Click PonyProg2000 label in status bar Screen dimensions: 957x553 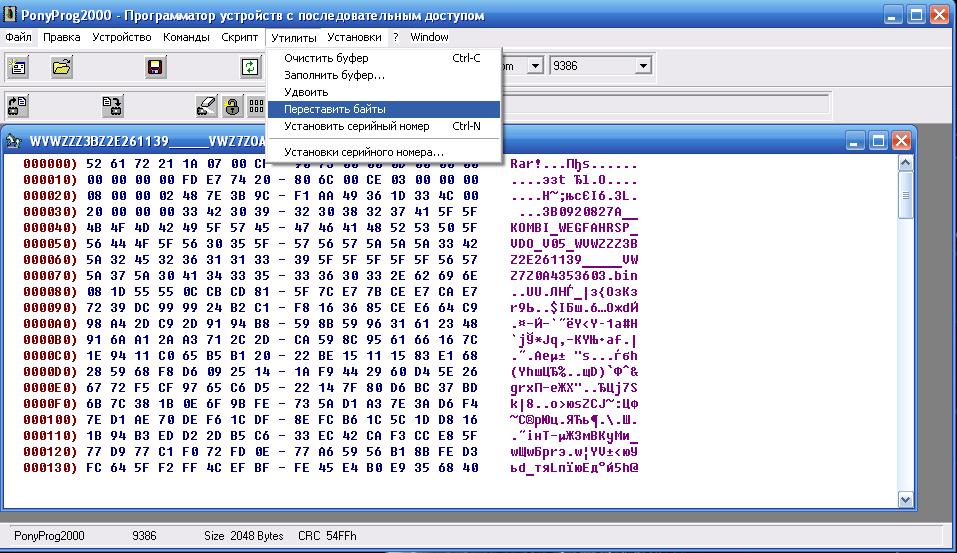click(49, 536)
